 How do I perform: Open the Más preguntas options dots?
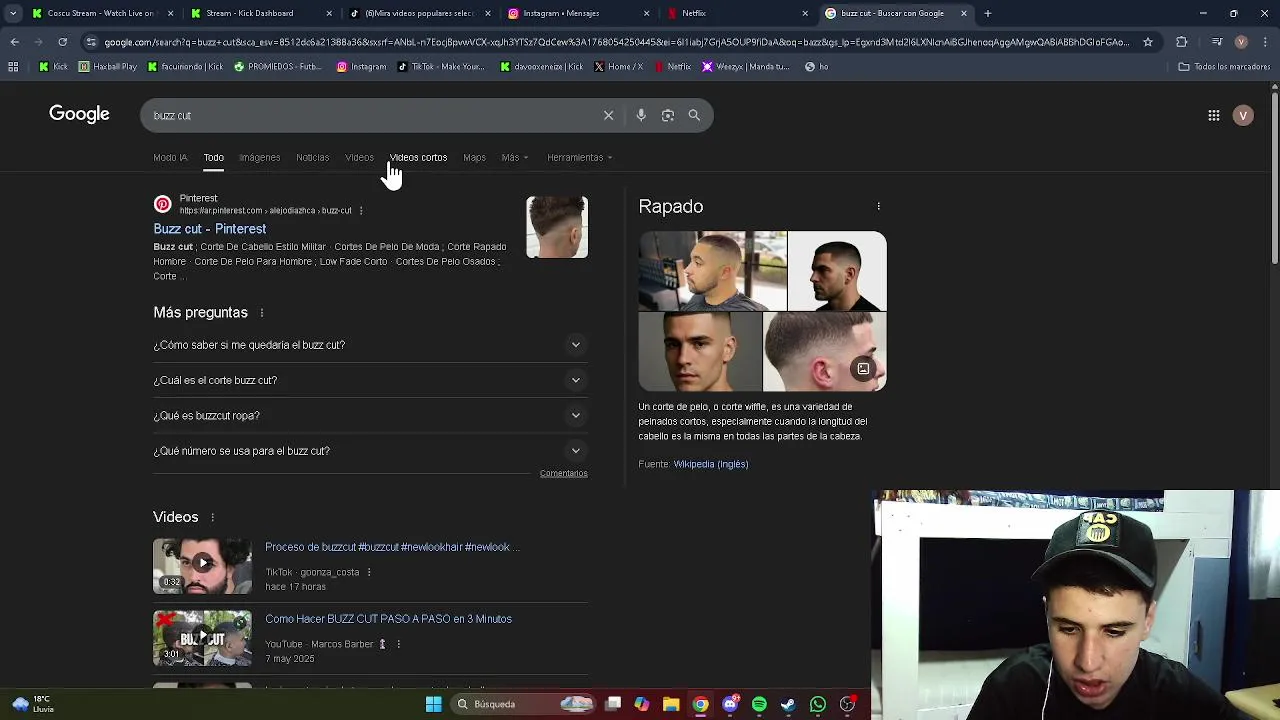262,313
